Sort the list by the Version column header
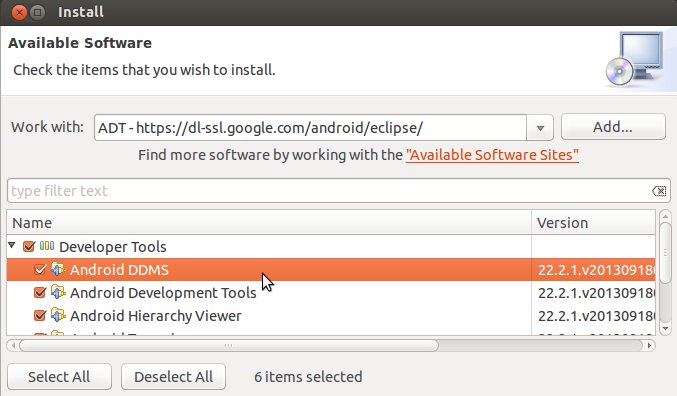 (x=593, y=223)
